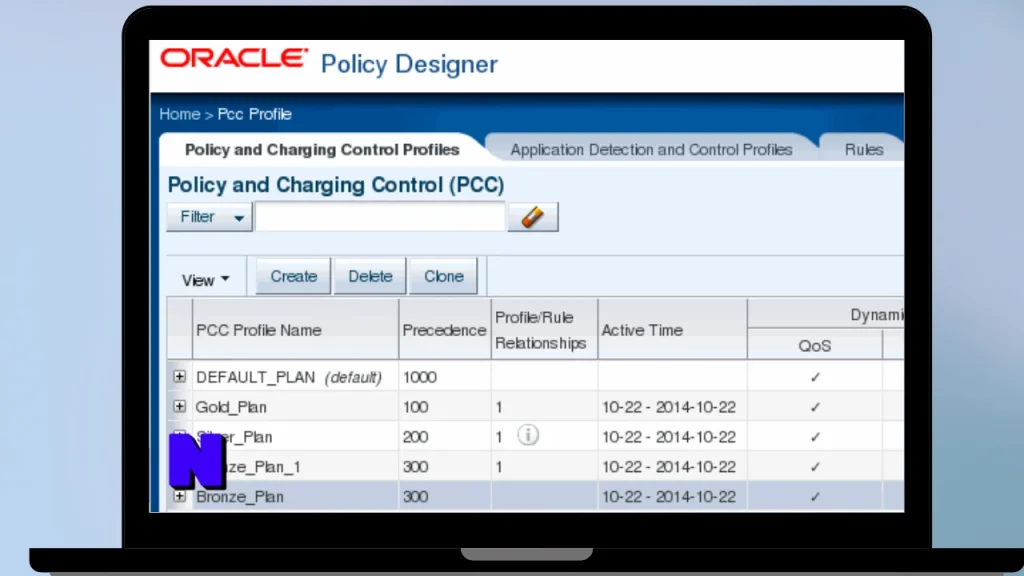
Task: Click into the filter text field
Action: click(380, 217)
